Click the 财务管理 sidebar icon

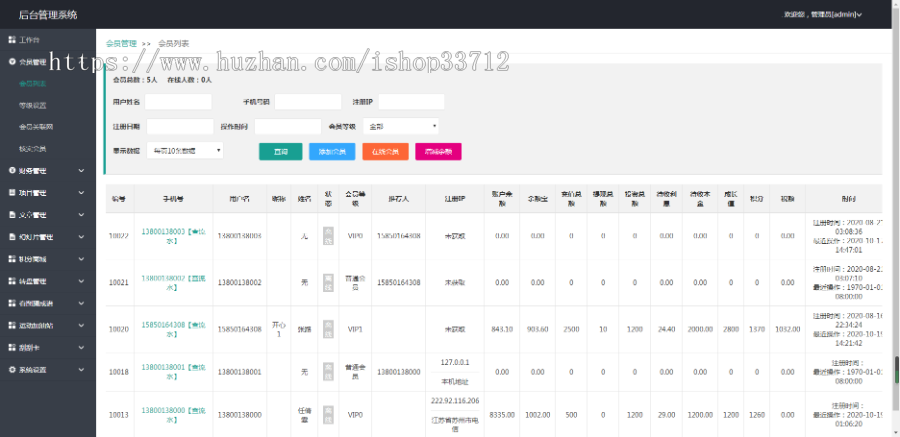[x=12, y=171]
